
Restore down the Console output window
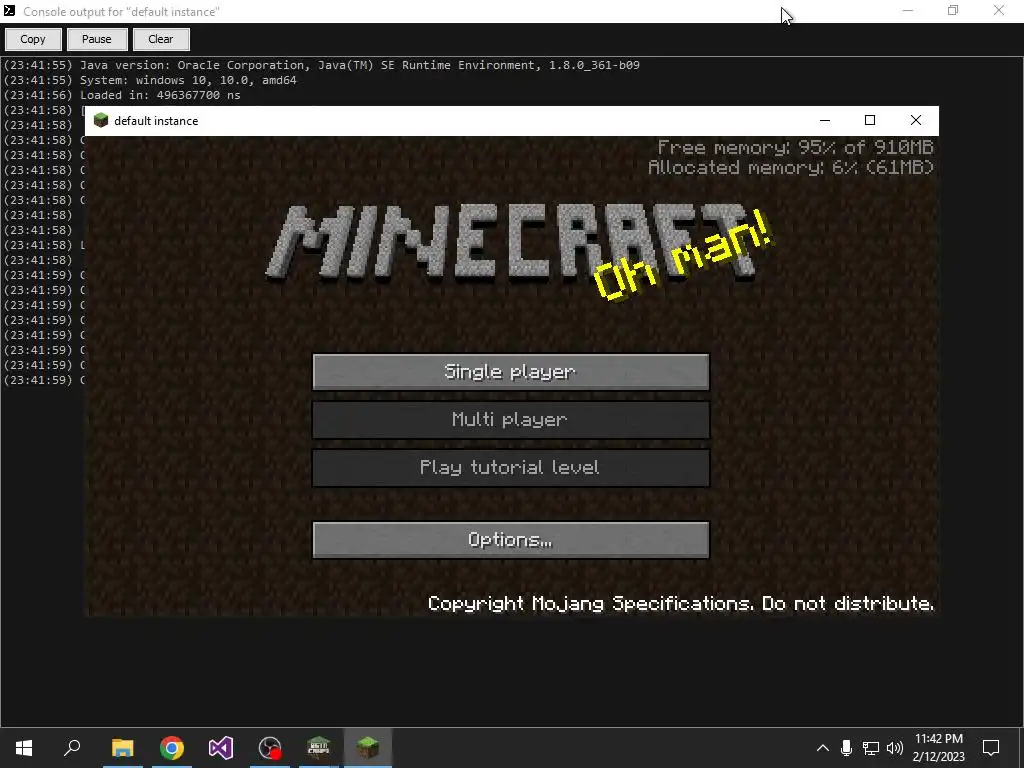(x=953, y=10)
